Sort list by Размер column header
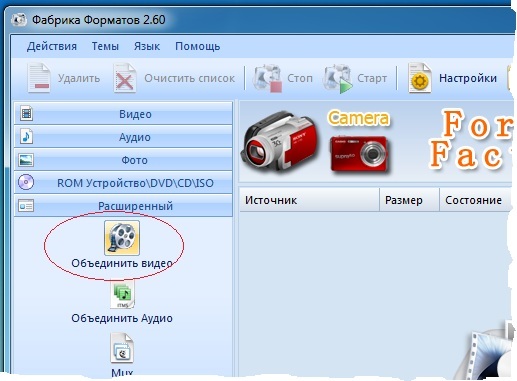This screenshot has height=381, width=517. pos(410,200)
